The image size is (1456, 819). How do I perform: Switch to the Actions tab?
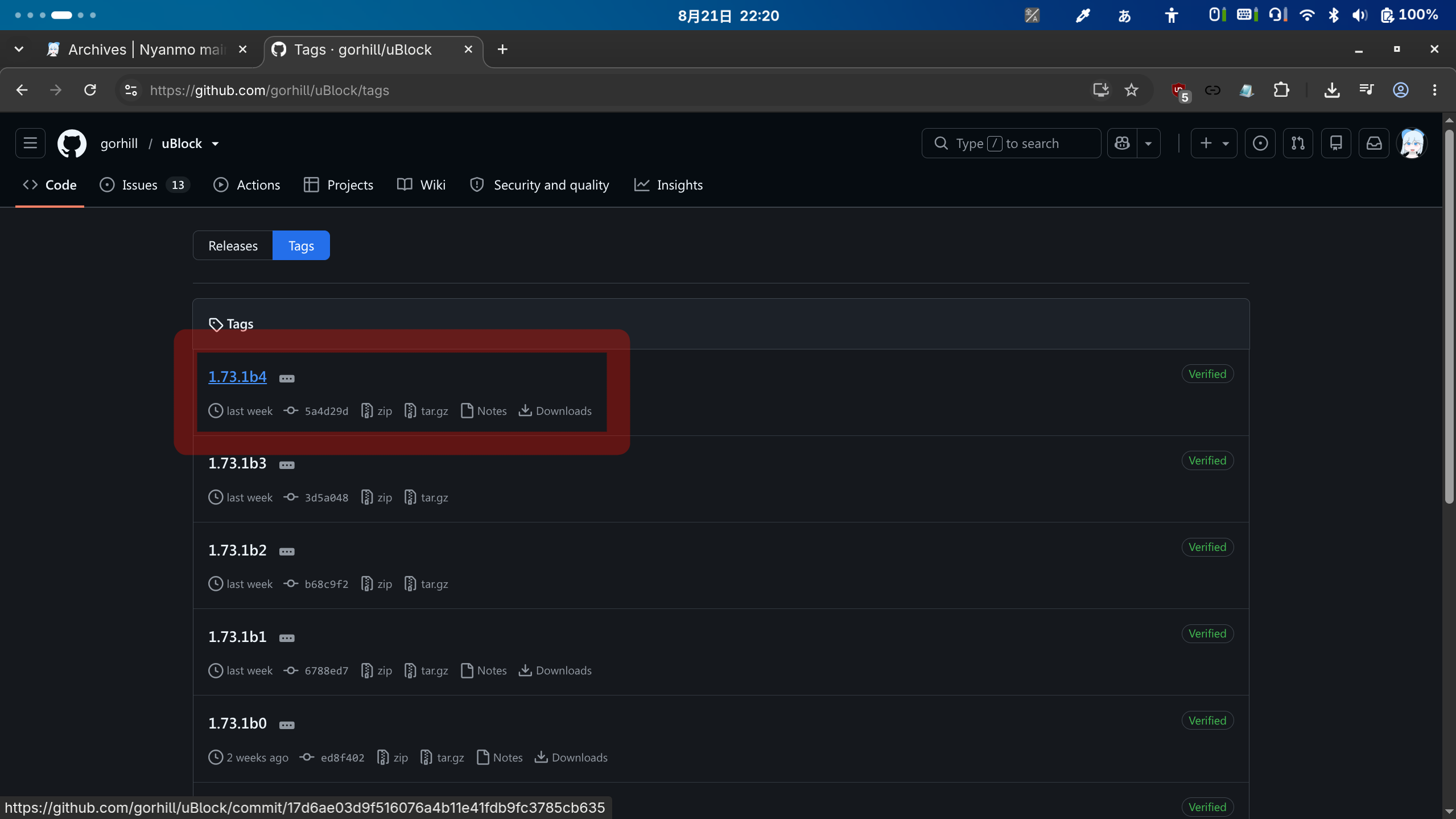point(247,185)
